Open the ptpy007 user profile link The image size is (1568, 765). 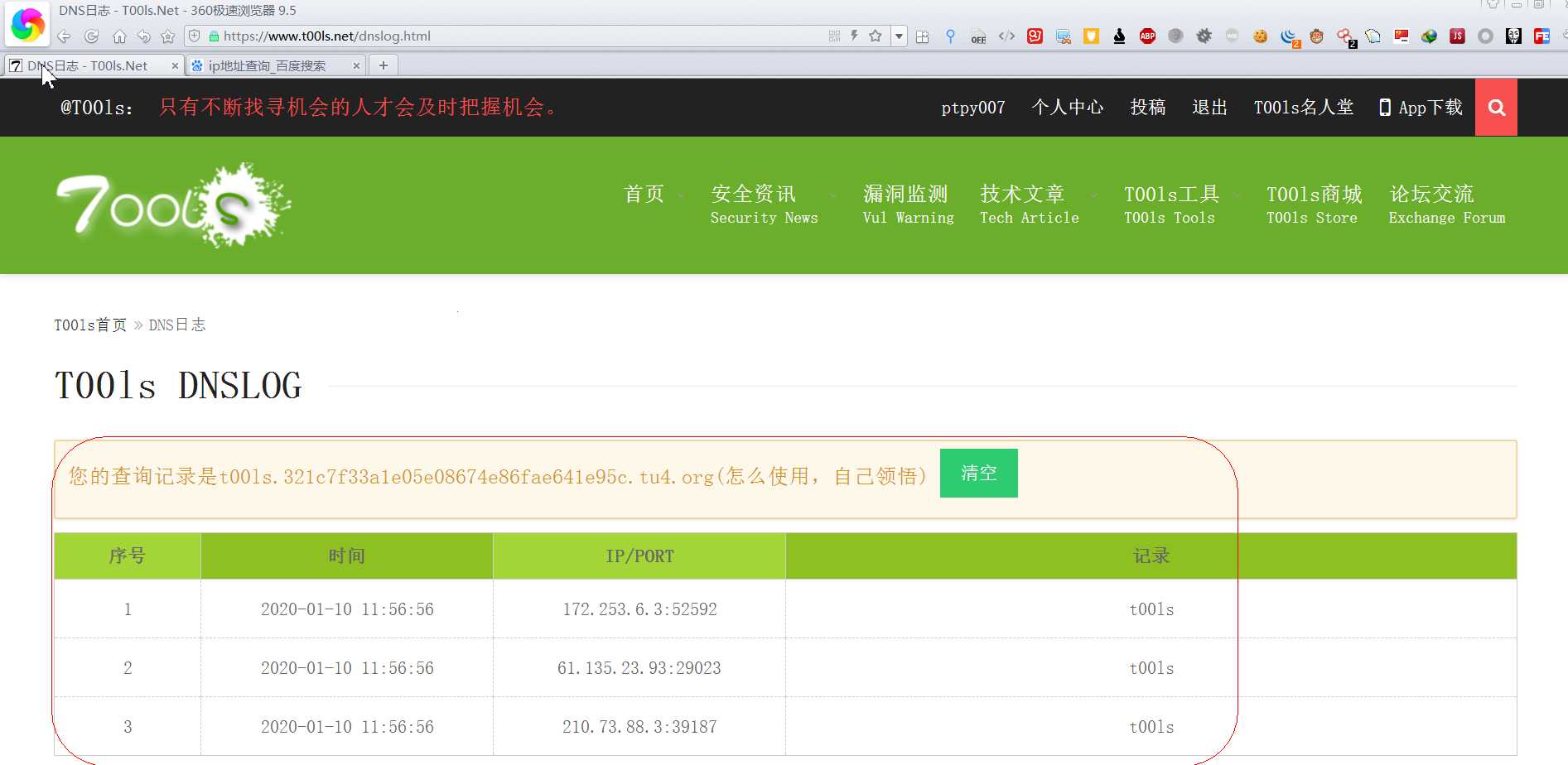(973, 108)
